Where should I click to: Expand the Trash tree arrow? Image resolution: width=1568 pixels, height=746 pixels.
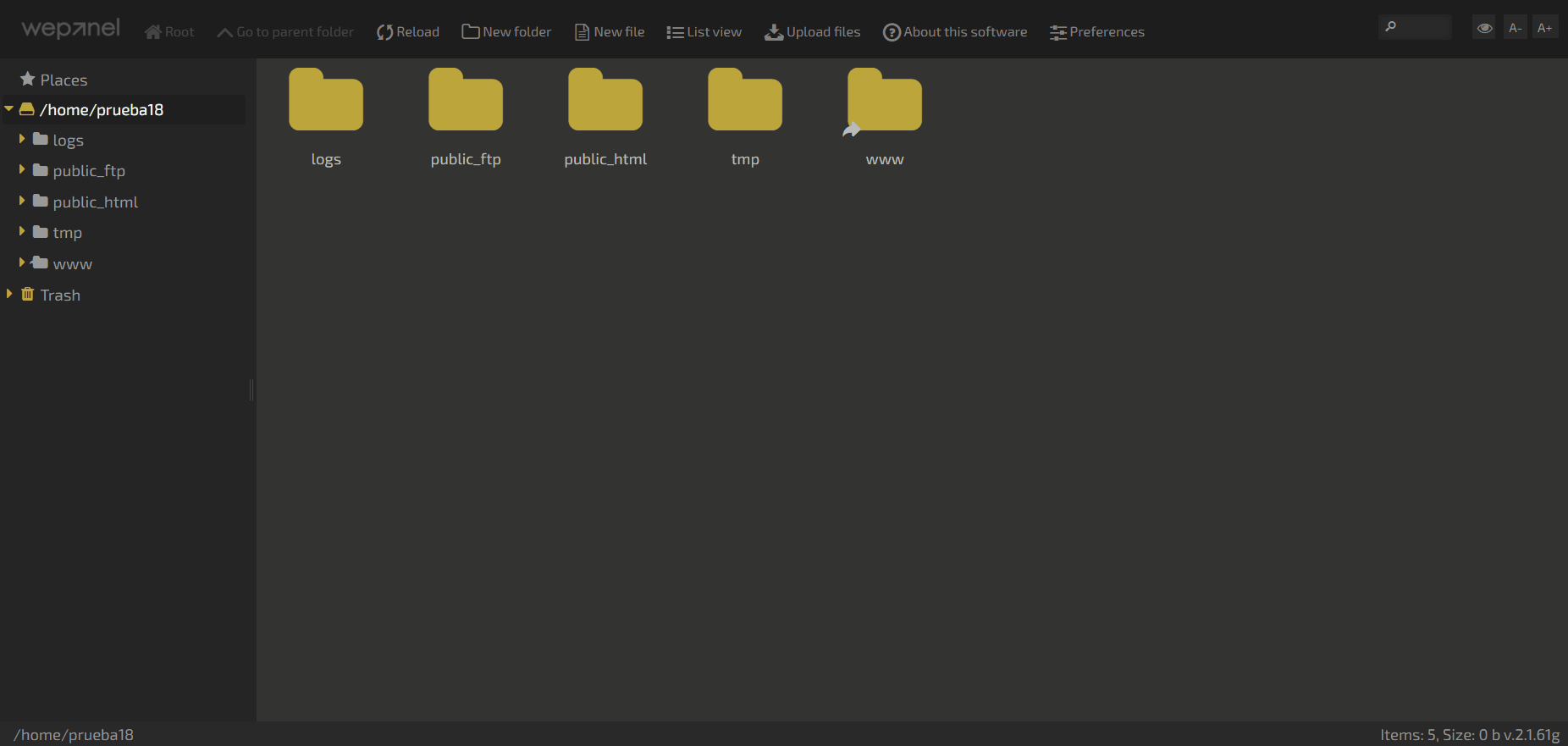pyautogui.click(x=9, y=294)
